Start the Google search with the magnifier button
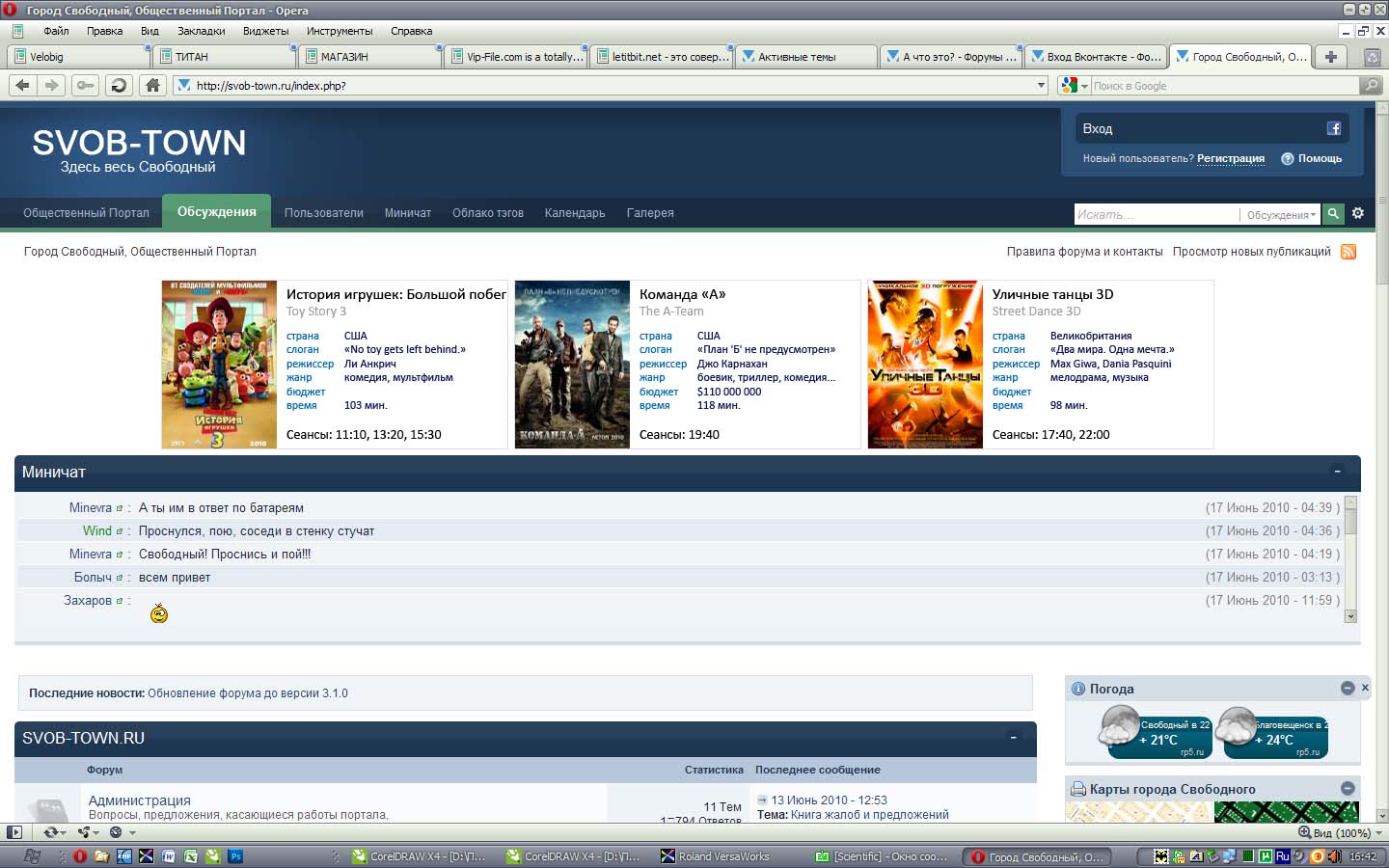The height and width of the screenshot is (868, 1389). click(x=1371, y=85)
